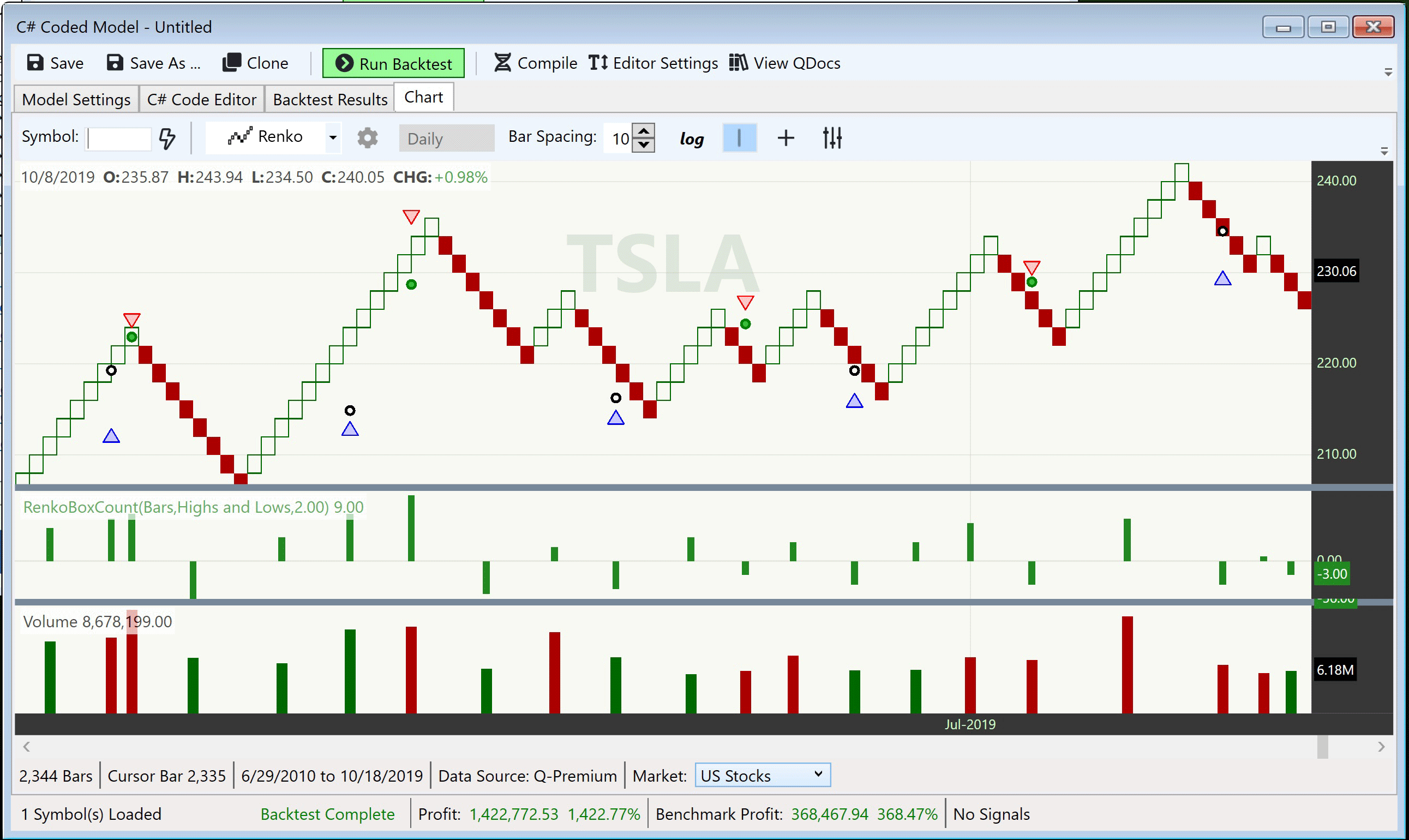Viewport: 1409px width, 840px height.
Task: Close the C# Coded Model window
Action: tap(1374, 27)
